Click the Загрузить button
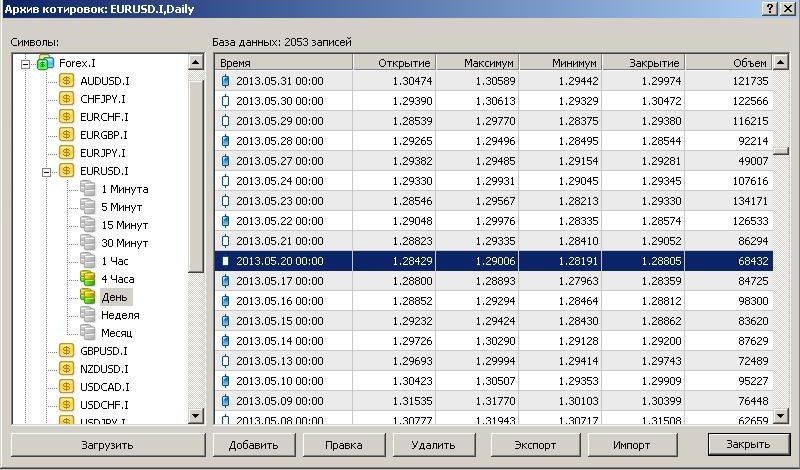This screenshot has height=470, width=800. coord(108,445)
